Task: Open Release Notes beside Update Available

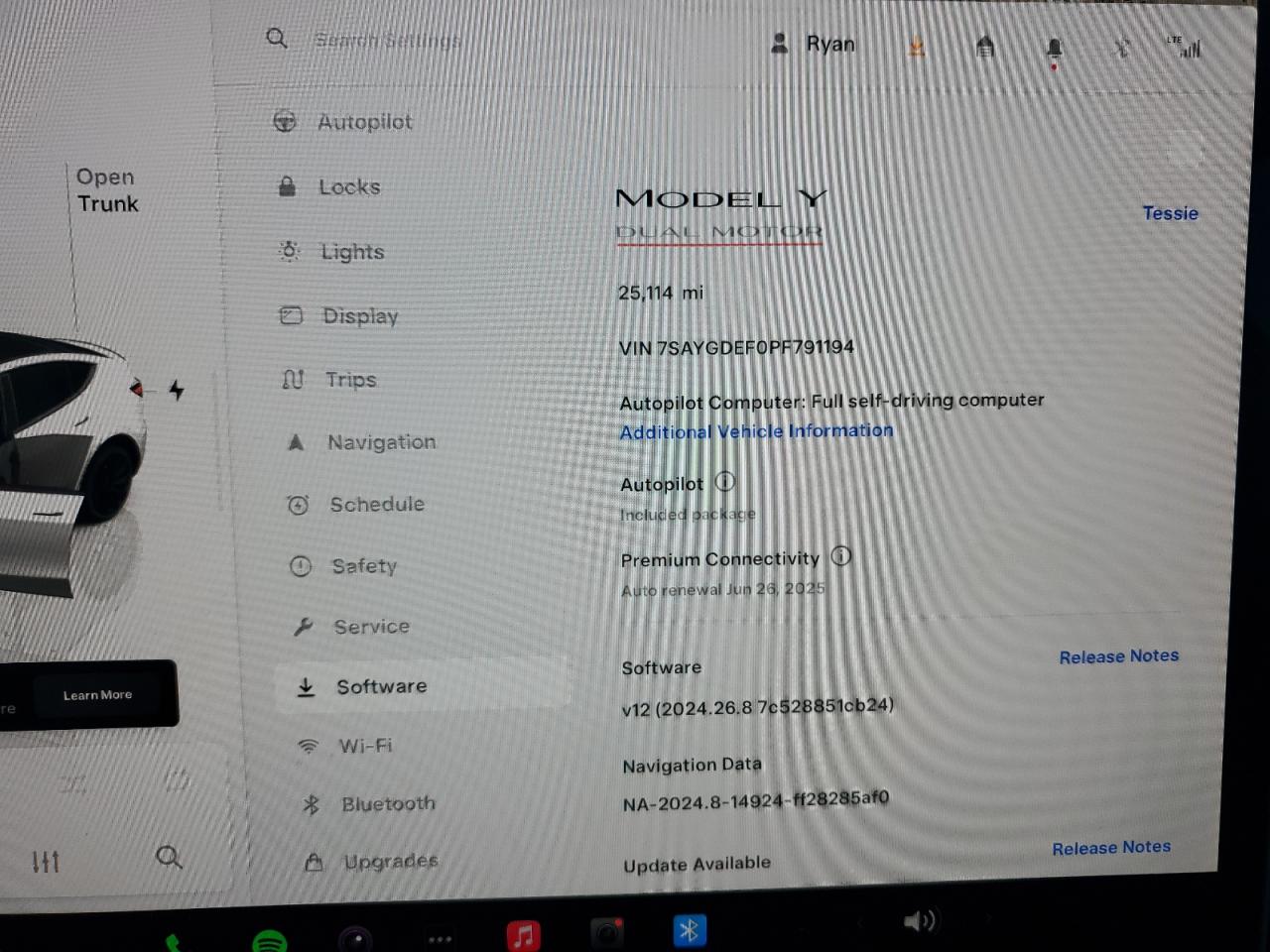Action: point(1111,848)
